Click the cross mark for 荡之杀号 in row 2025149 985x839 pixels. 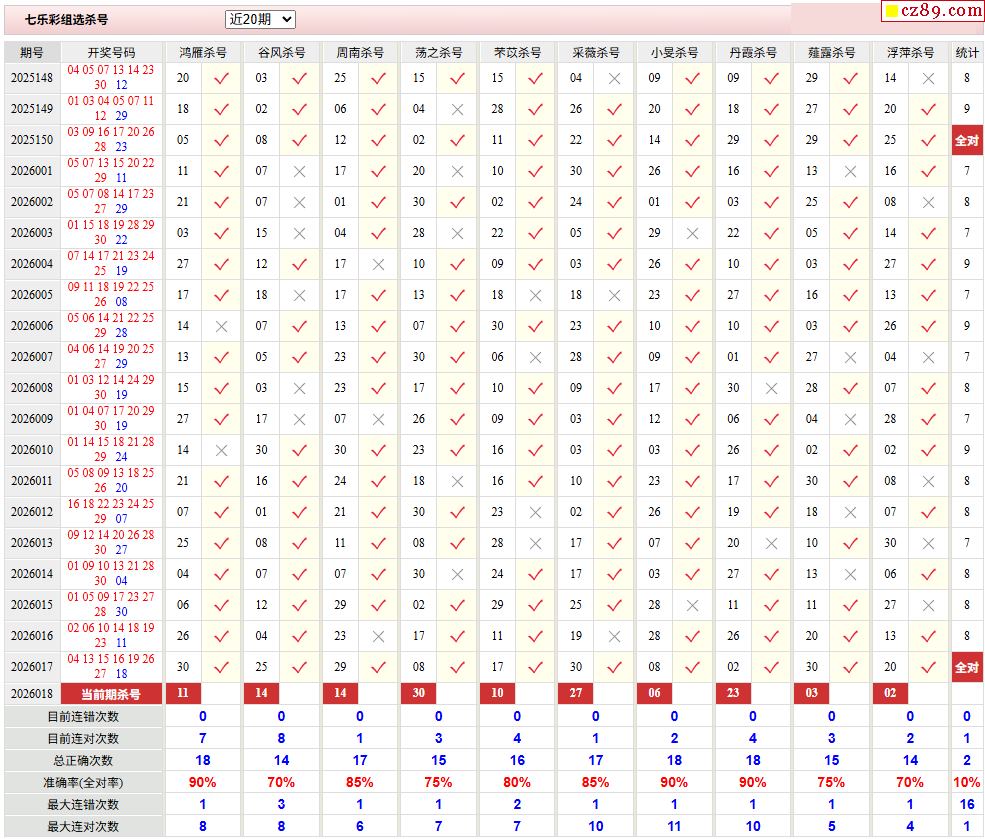pyautogui.click(x=457, y=109)
